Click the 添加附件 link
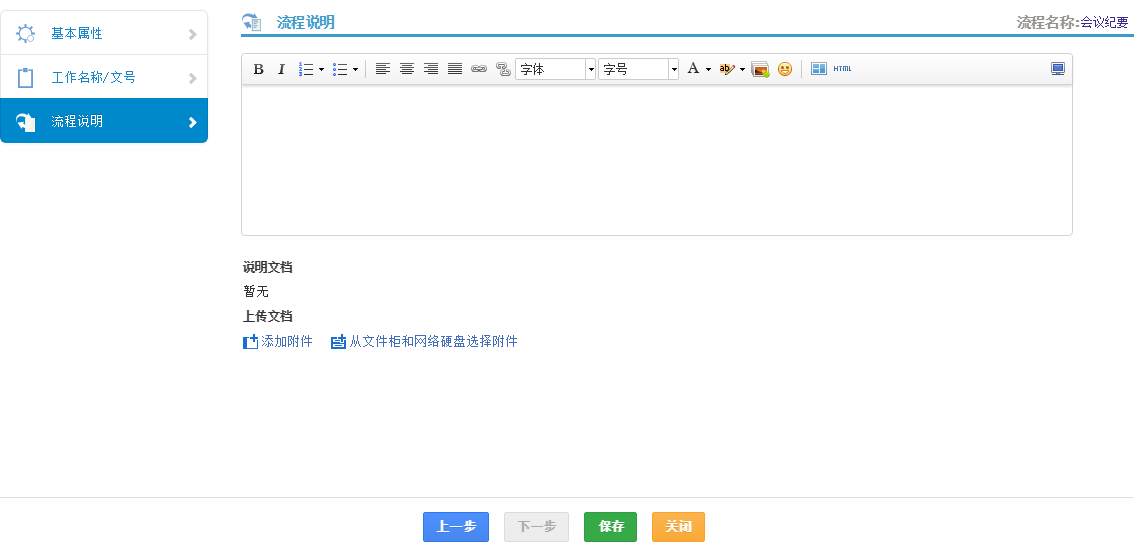 [x=286, y=342]
